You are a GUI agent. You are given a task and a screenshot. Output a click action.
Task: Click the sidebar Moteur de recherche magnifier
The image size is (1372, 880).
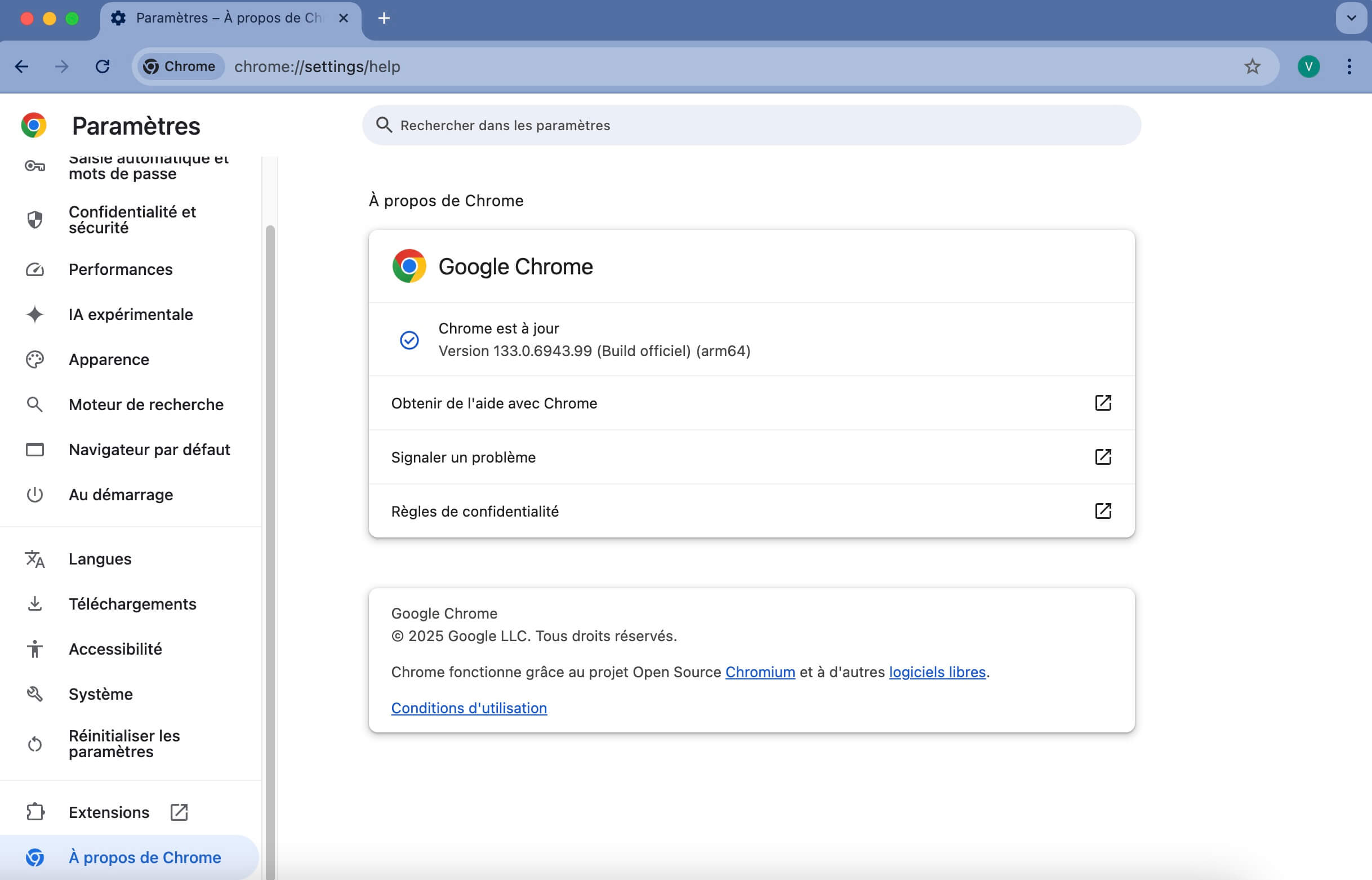(x=35, y=405)
